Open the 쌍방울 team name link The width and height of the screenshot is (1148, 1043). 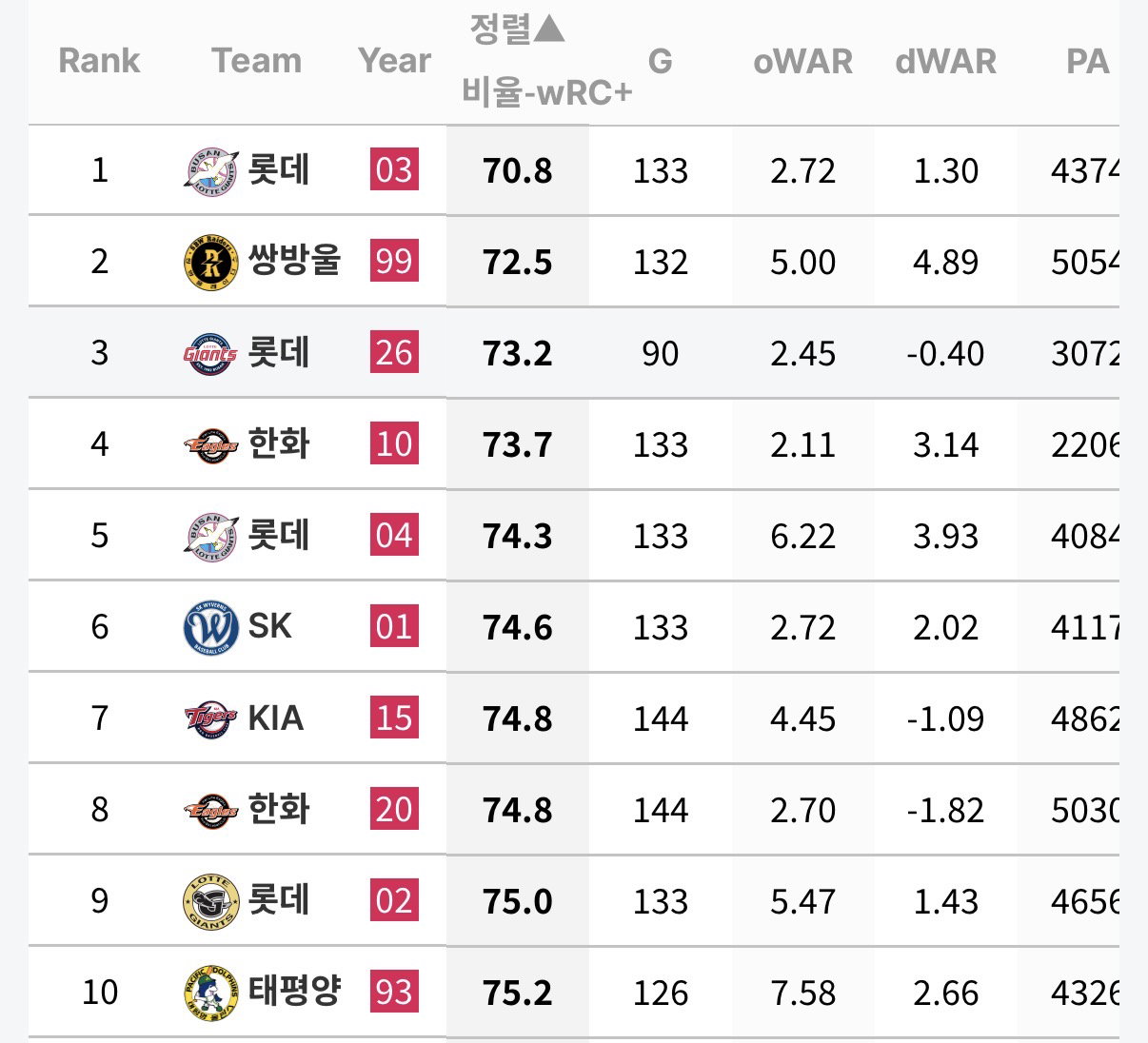294,260
